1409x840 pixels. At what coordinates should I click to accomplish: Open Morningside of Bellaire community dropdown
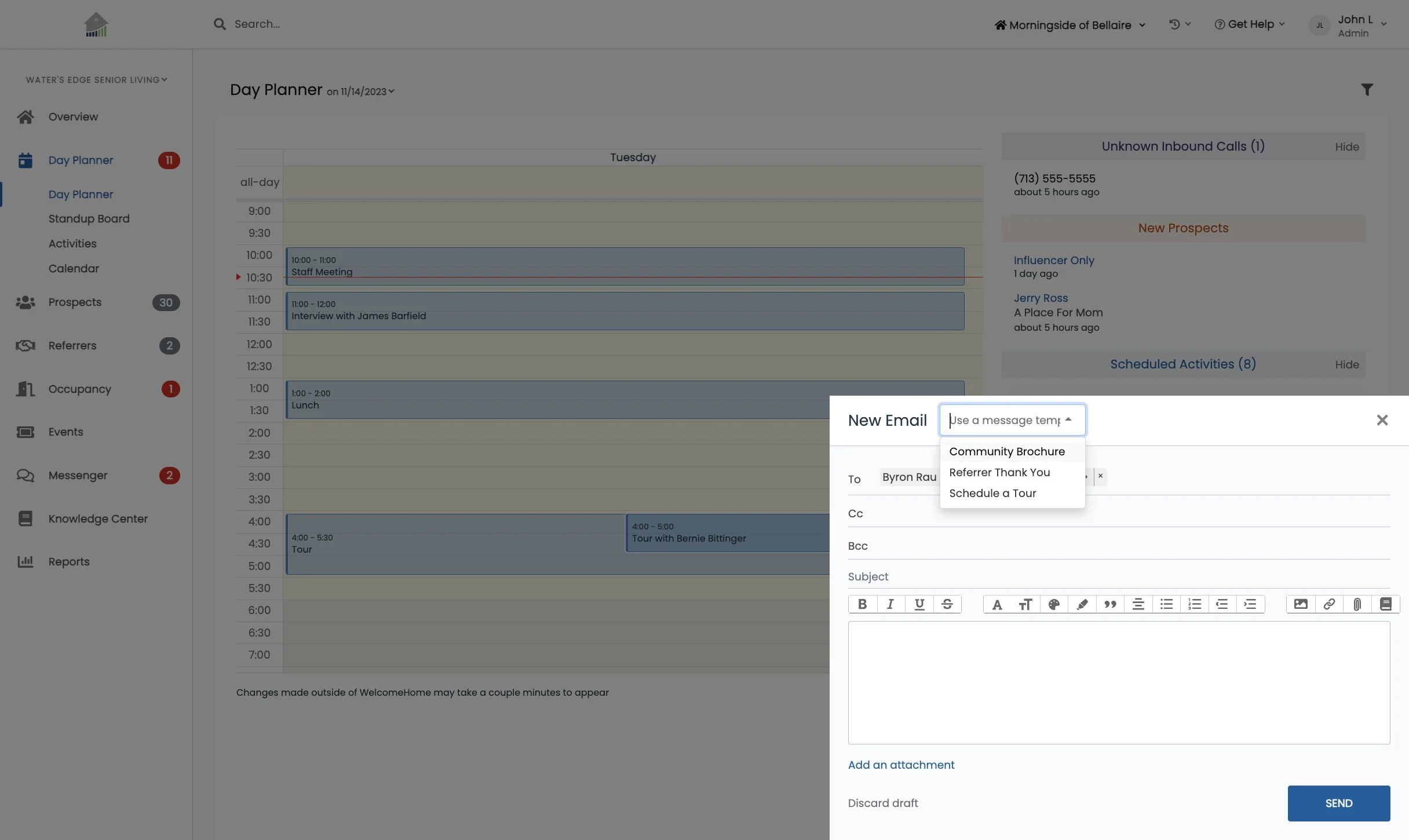pos(1069,25)
